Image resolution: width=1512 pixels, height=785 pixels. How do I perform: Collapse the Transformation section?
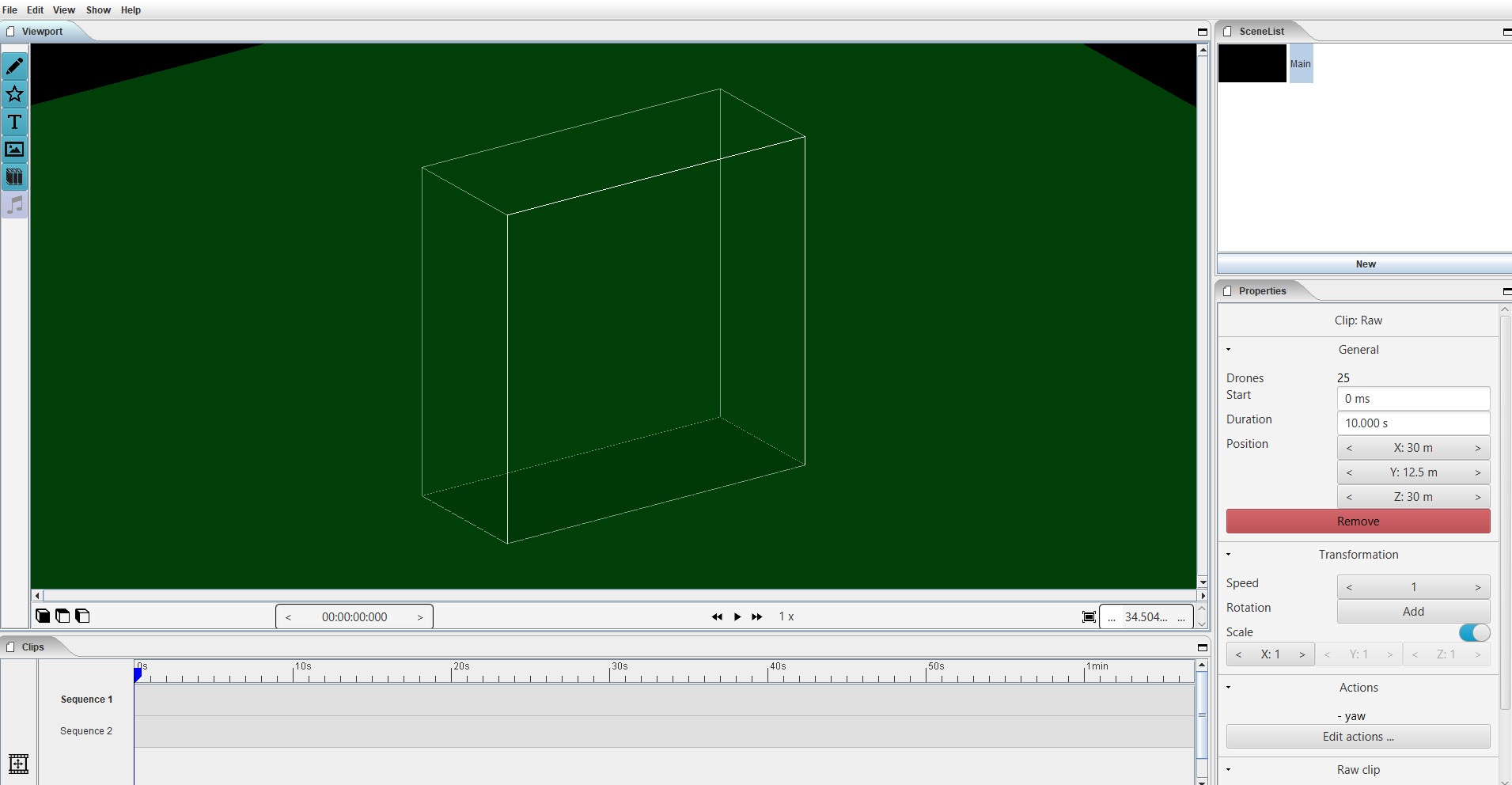click(1229, 555)
